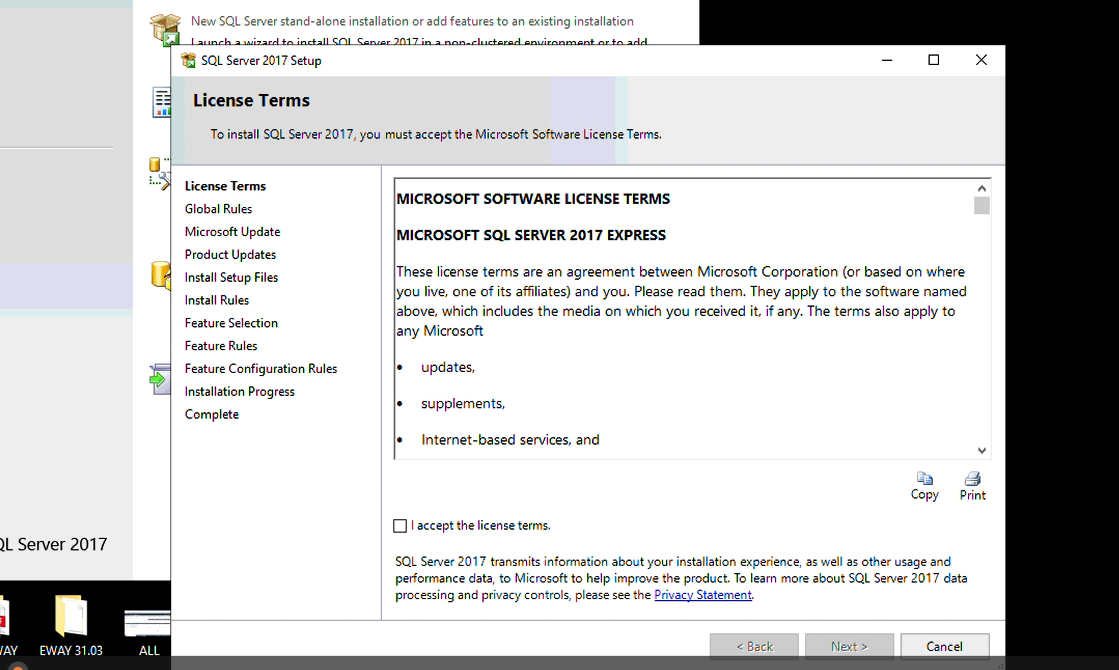Click the 'supplements,' bullet text
Image resolution: width=1119 pixels, height=670 pixels.
[x=463, y=404]
